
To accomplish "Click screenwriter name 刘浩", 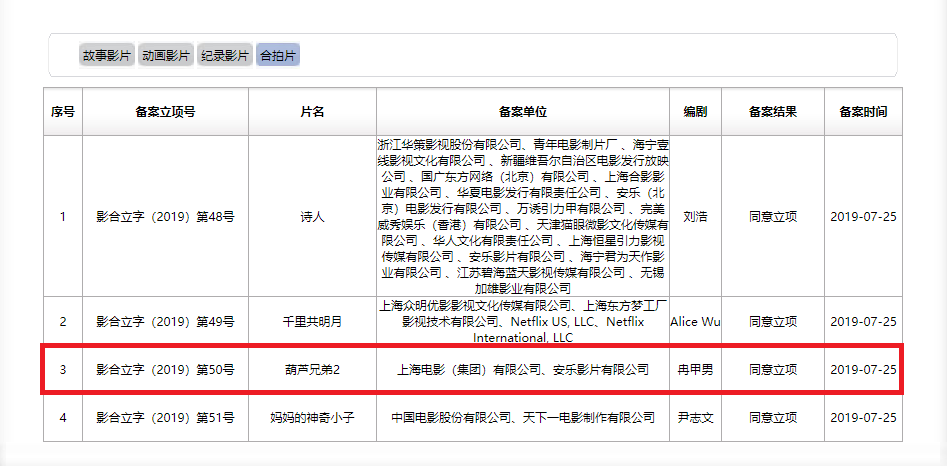I will tap(695, 217).
